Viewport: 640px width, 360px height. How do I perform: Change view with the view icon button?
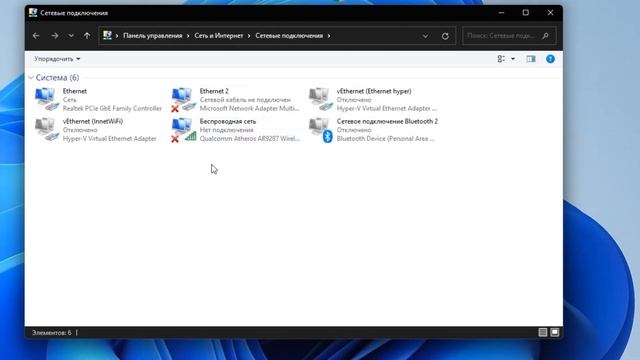tap(501, 59)
